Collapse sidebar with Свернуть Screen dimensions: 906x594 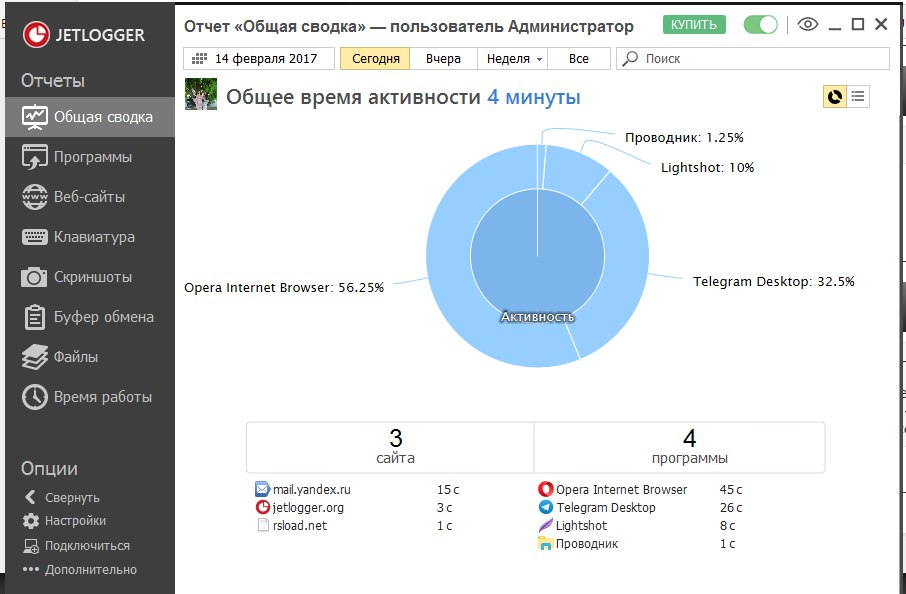[x=62, y=498]
